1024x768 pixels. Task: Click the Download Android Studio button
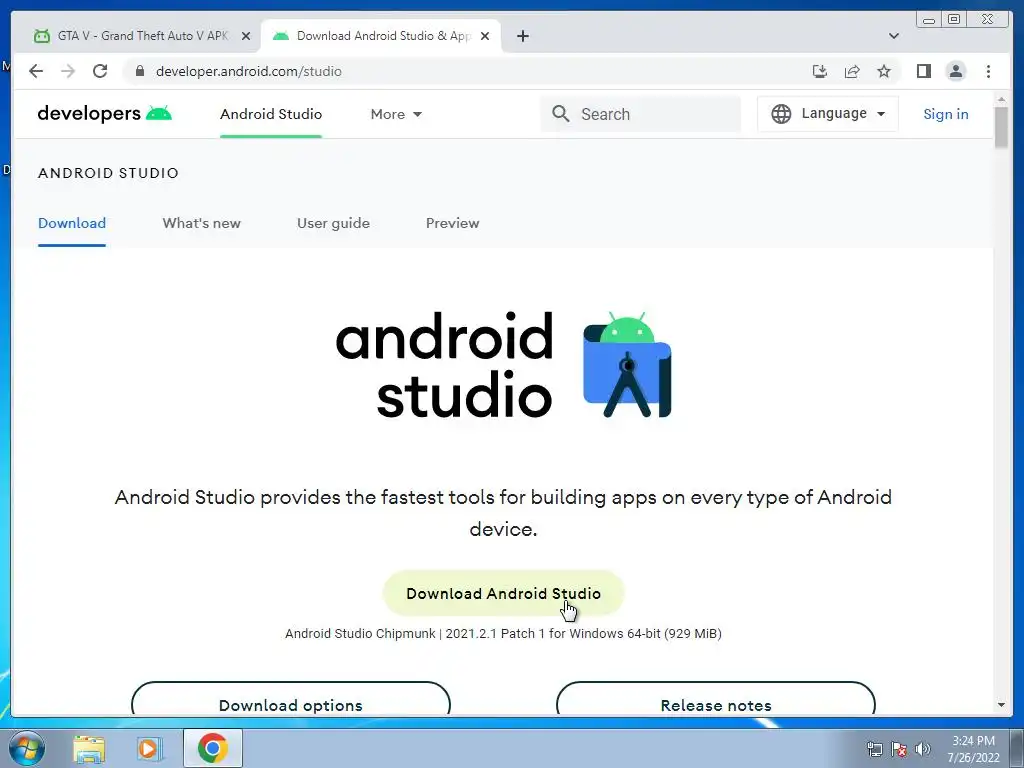(504, 594)
